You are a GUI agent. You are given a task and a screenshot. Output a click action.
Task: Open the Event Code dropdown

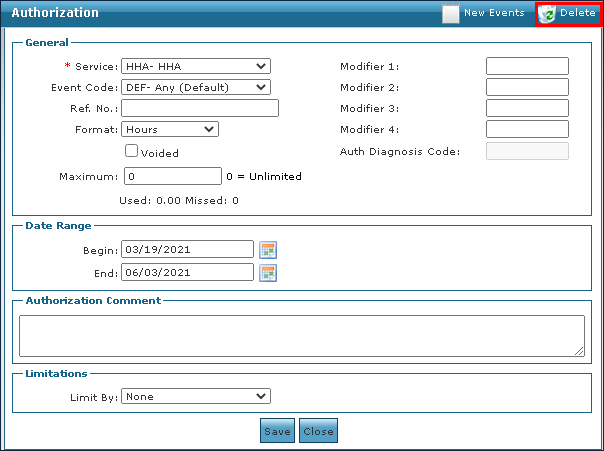point(196,87)
